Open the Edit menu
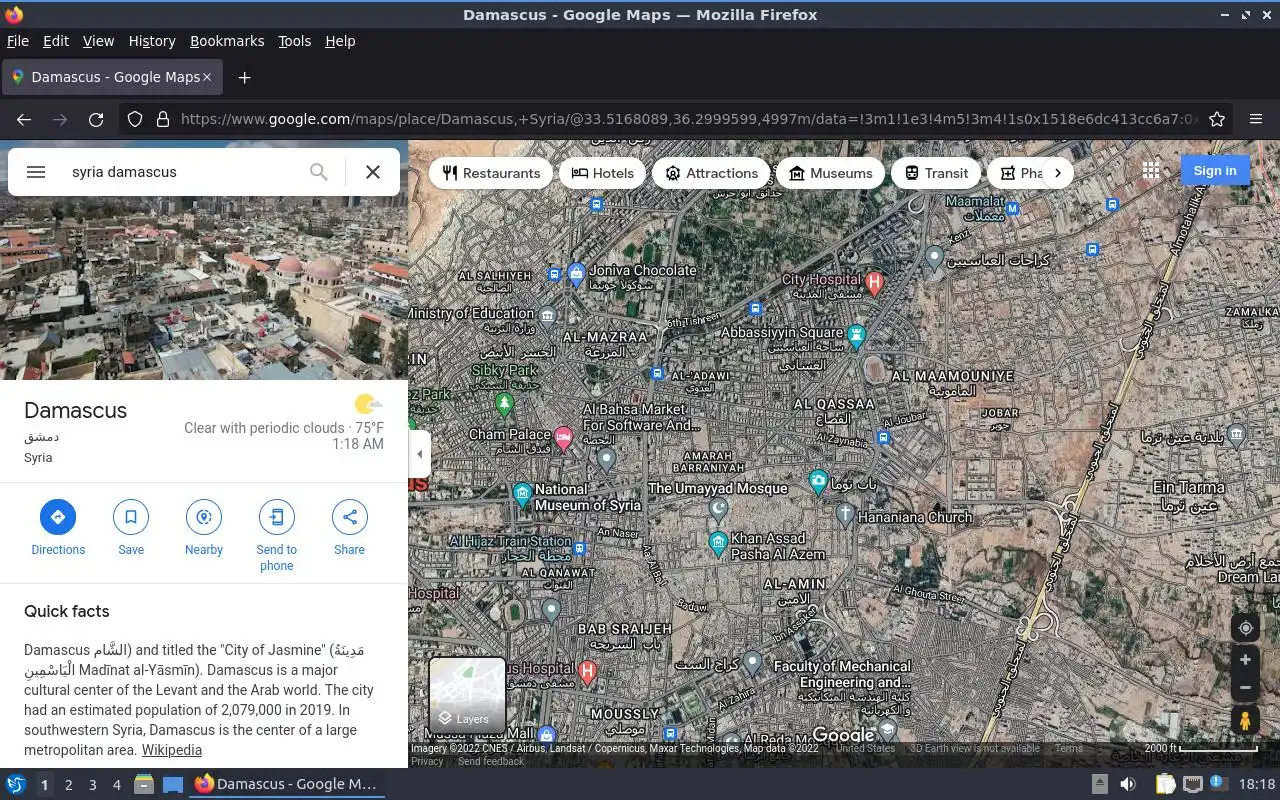This screenshot has width=1280, height=800. pyautogui.click(x=56, y=41)
